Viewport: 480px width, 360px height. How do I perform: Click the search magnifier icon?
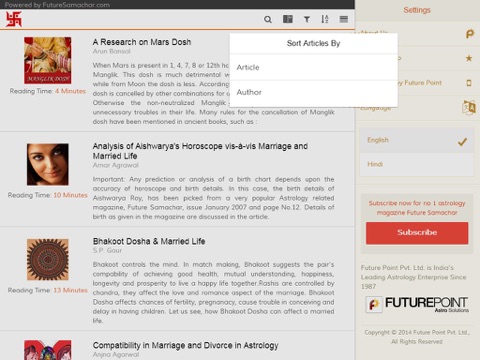pos(268,19)
